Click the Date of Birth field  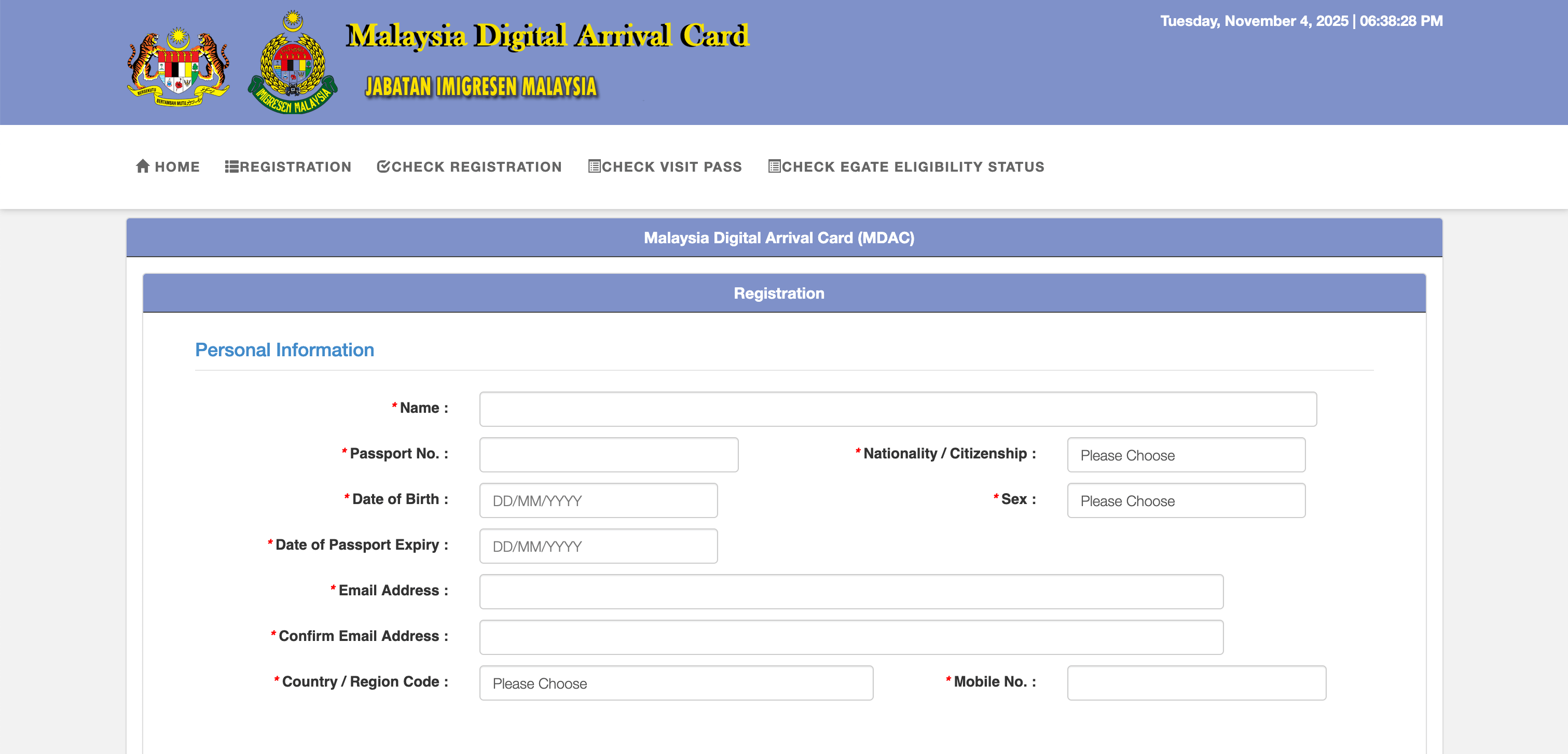tap(598, 500)
